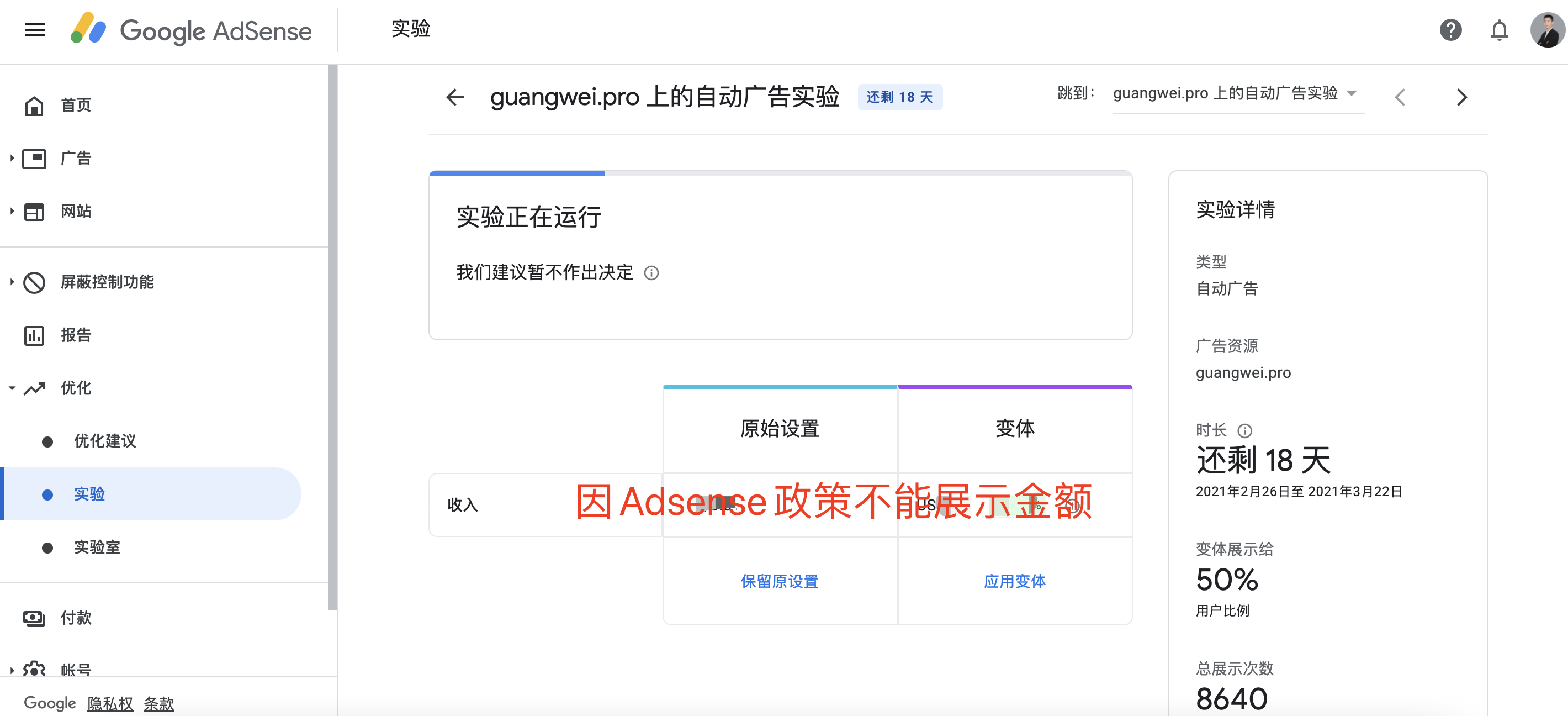Expand the 帐号 section arrow
Viewport: 1568px width, 716px height.
[12, 670]
